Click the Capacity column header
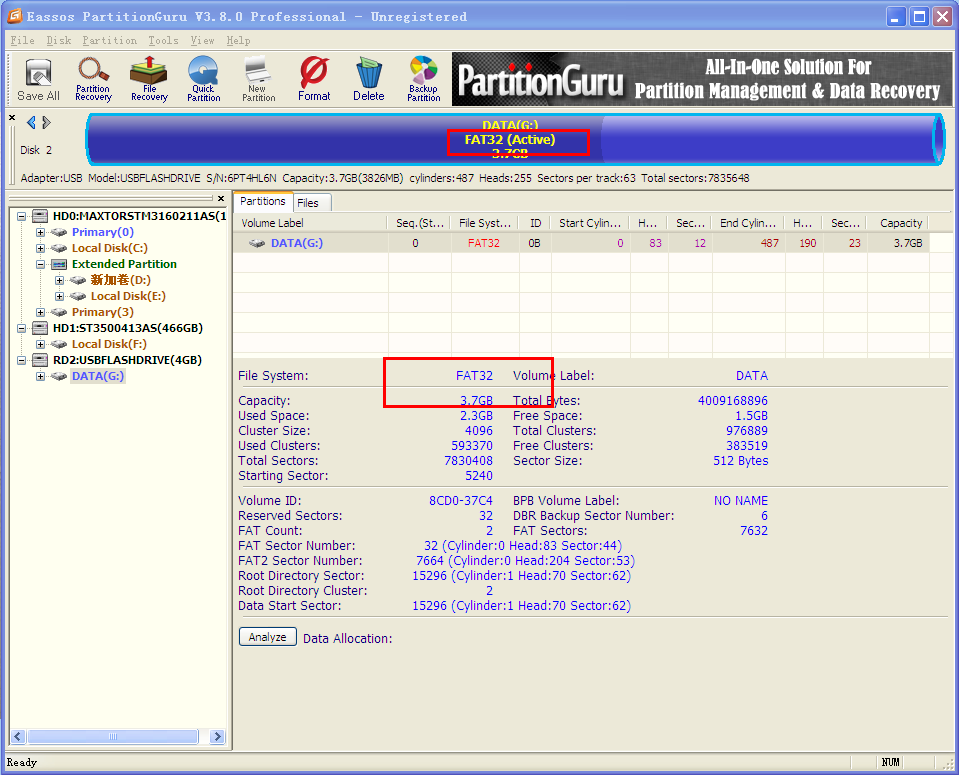959x775 pixels. (x=900, y=223)
